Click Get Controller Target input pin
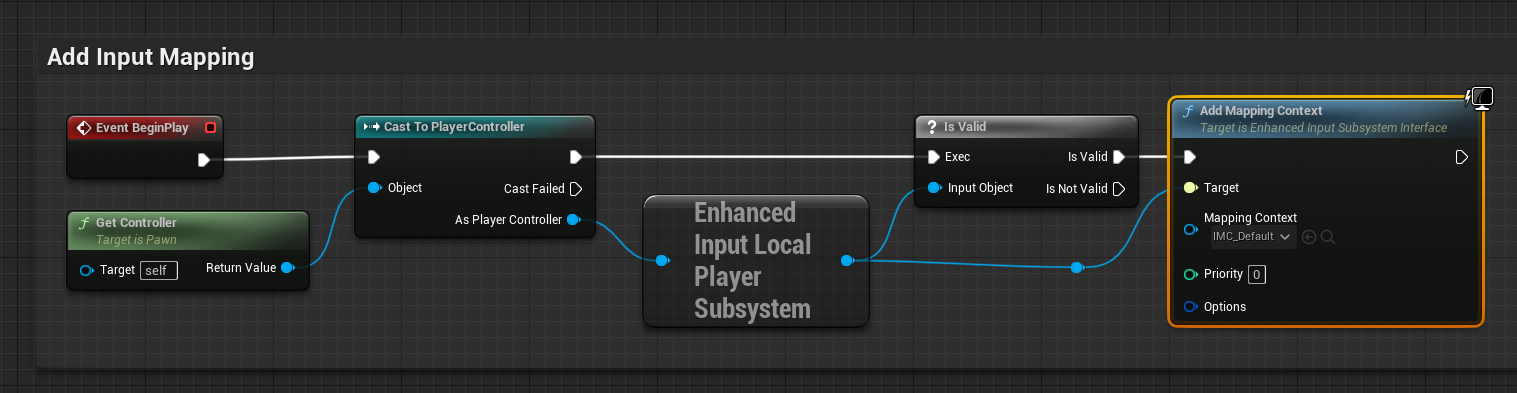Viewport: 1517px width, 393px height. [87, 269]
